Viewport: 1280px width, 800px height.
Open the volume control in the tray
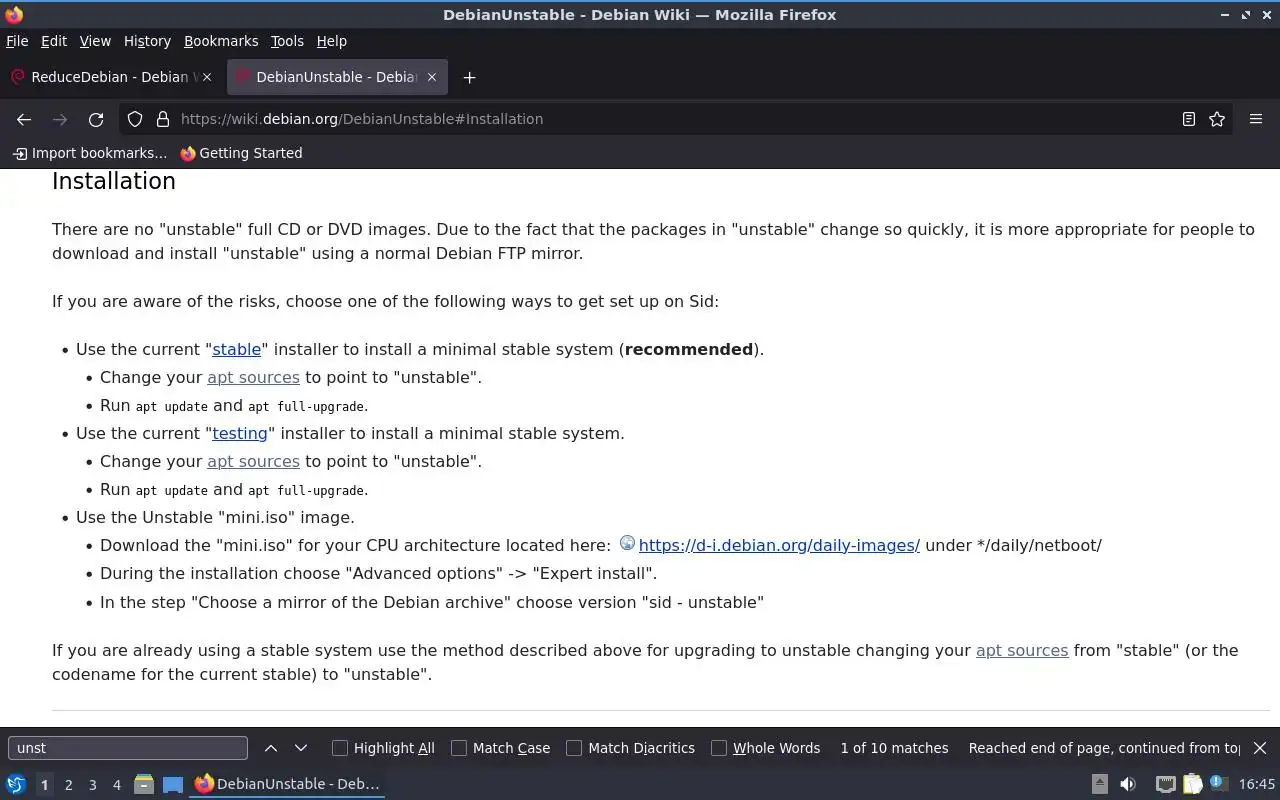[x=1128, y=784]
